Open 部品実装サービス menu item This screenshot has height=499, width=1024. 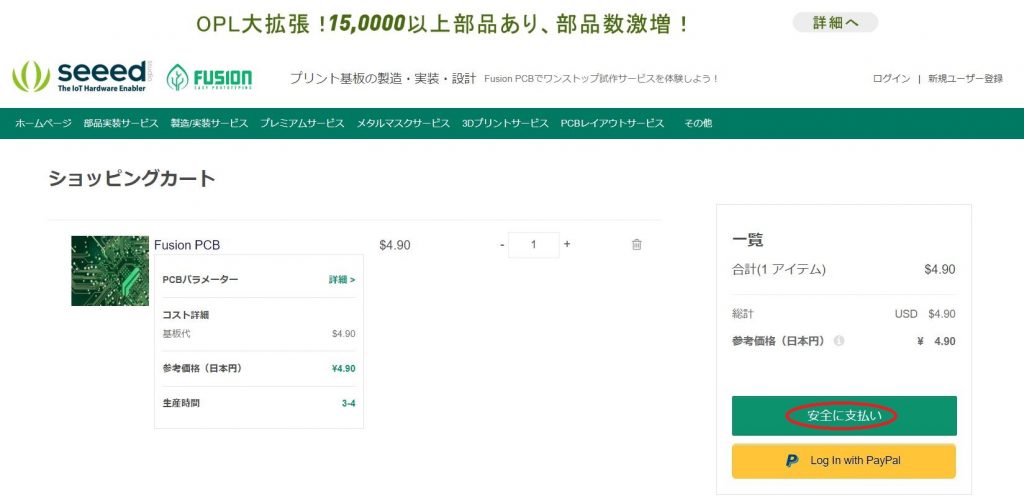click(121, 123)
